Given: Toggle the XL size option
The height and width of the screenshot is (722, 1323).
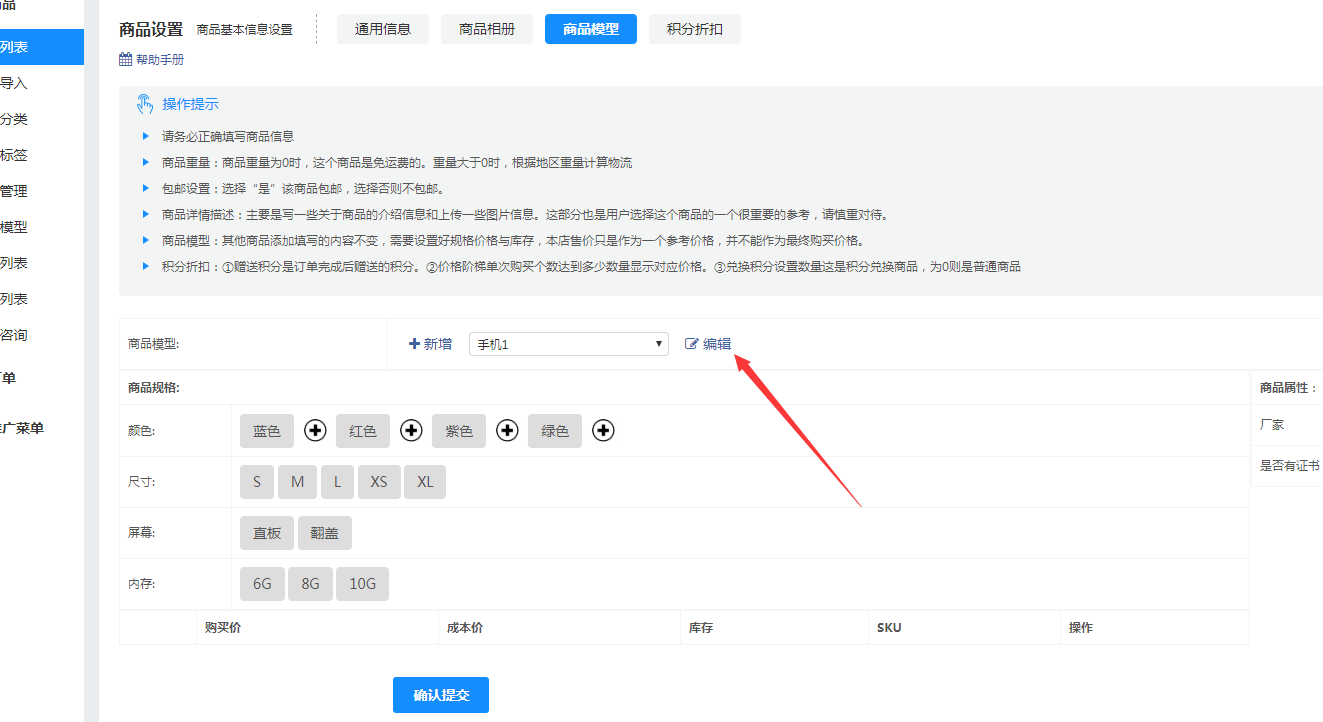Looking at the screenshot, I should (x=424, y=481).
